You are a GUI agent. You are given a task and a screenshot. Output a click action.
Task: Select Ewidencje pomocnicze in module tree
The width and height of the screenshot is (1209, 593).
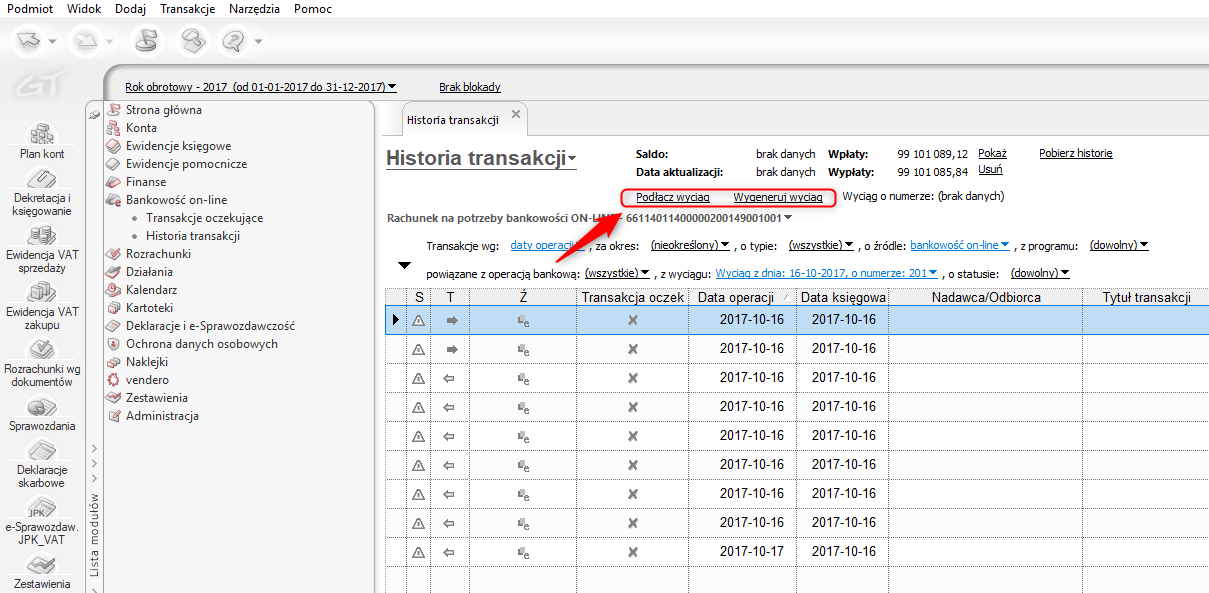point(186,164)
